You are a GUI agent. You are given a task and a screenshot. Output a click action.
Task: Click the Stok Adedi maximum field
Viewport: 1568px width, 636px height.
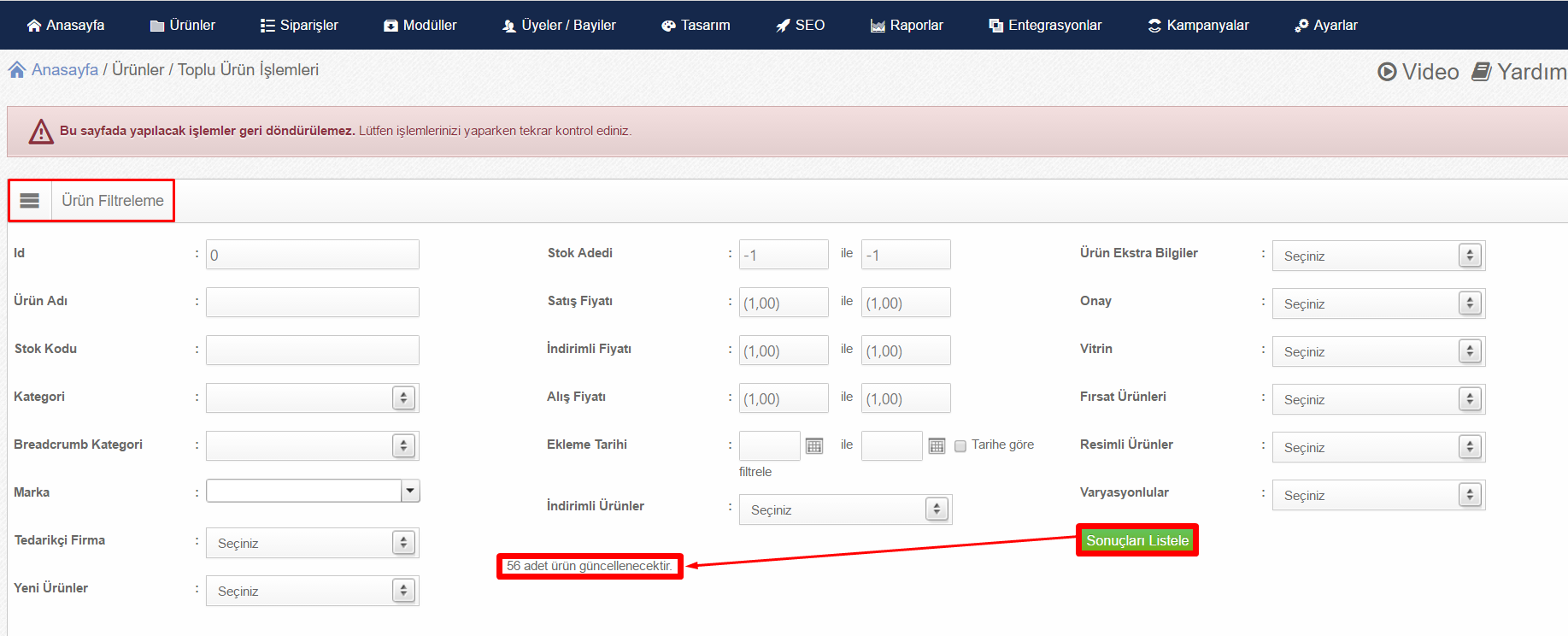906,255
